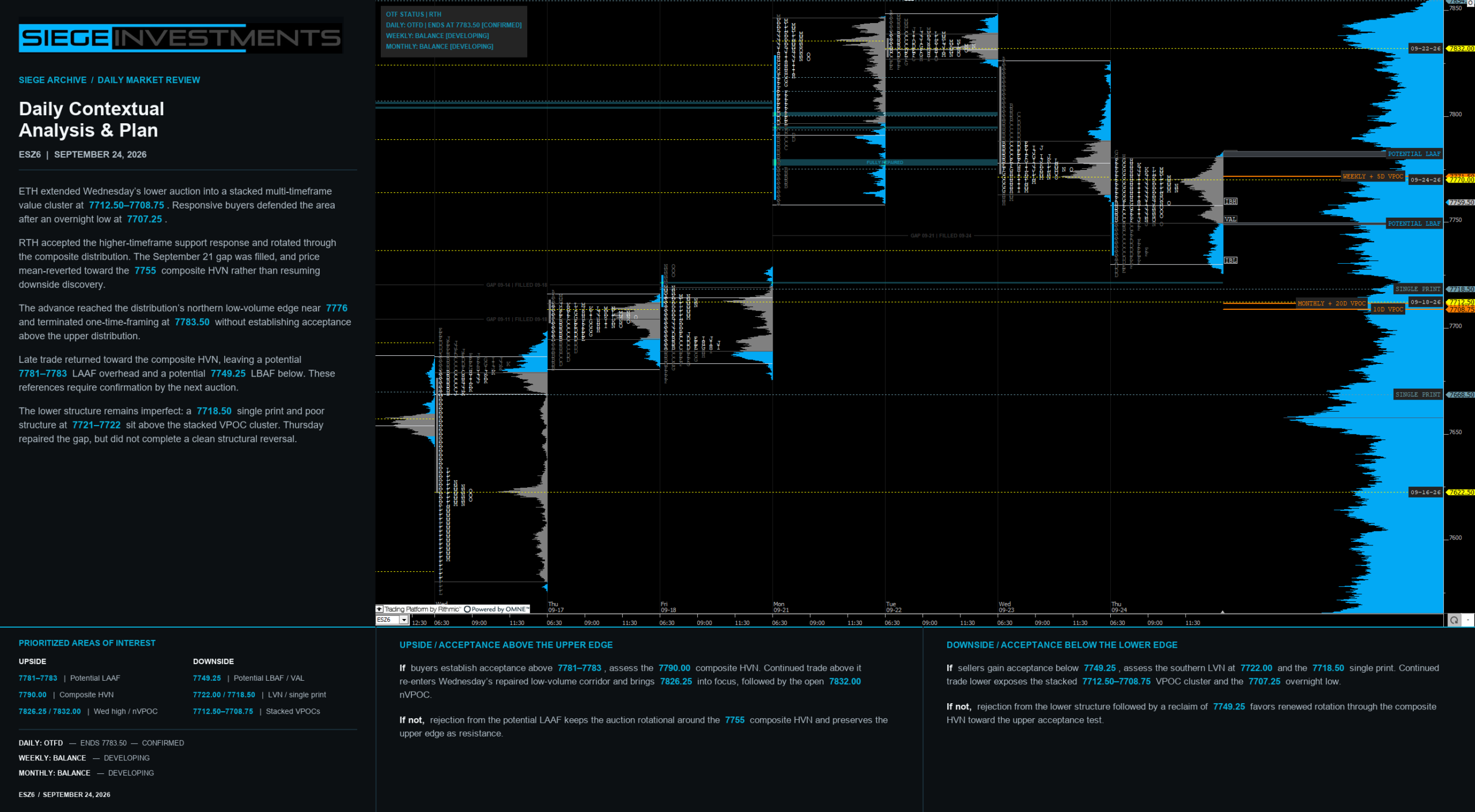Click the GAP 09-21 | FILLED 09-24 annotation
1475x812 pixels.
pyautogui.click(x=941, y=236)
